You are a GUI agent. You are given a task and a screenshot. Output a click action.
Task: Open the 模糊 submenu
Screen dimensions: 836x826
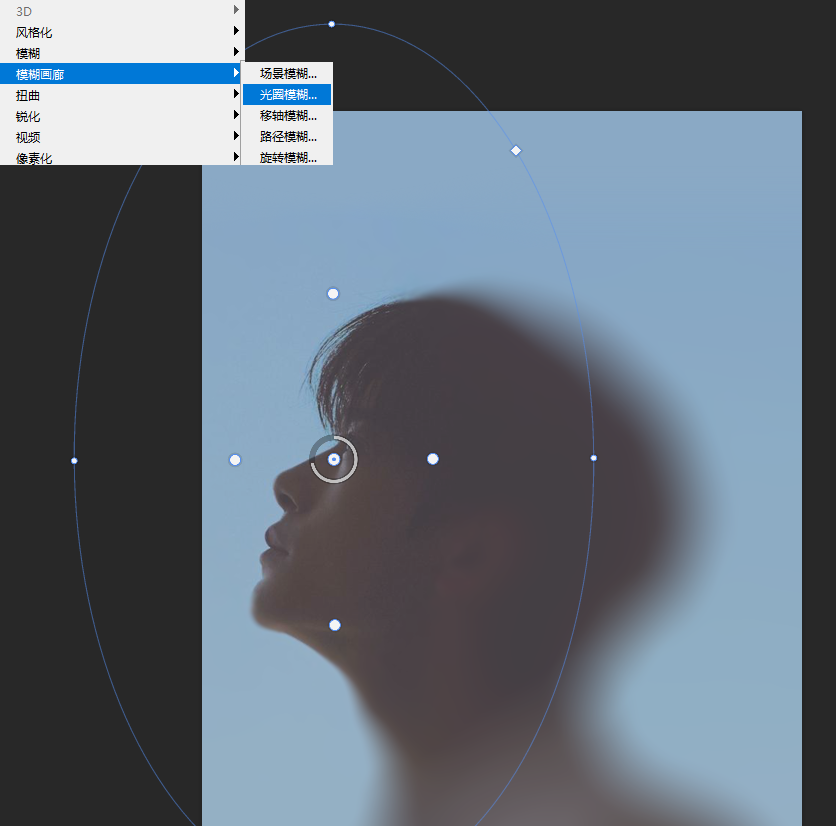coord(122,53)
